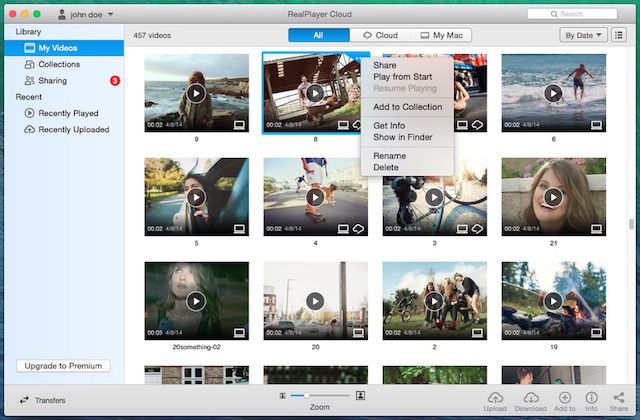Click the search magnifier icon
Image resolution: width=640 pixels, height=420 pixels.
pos(554,14)
